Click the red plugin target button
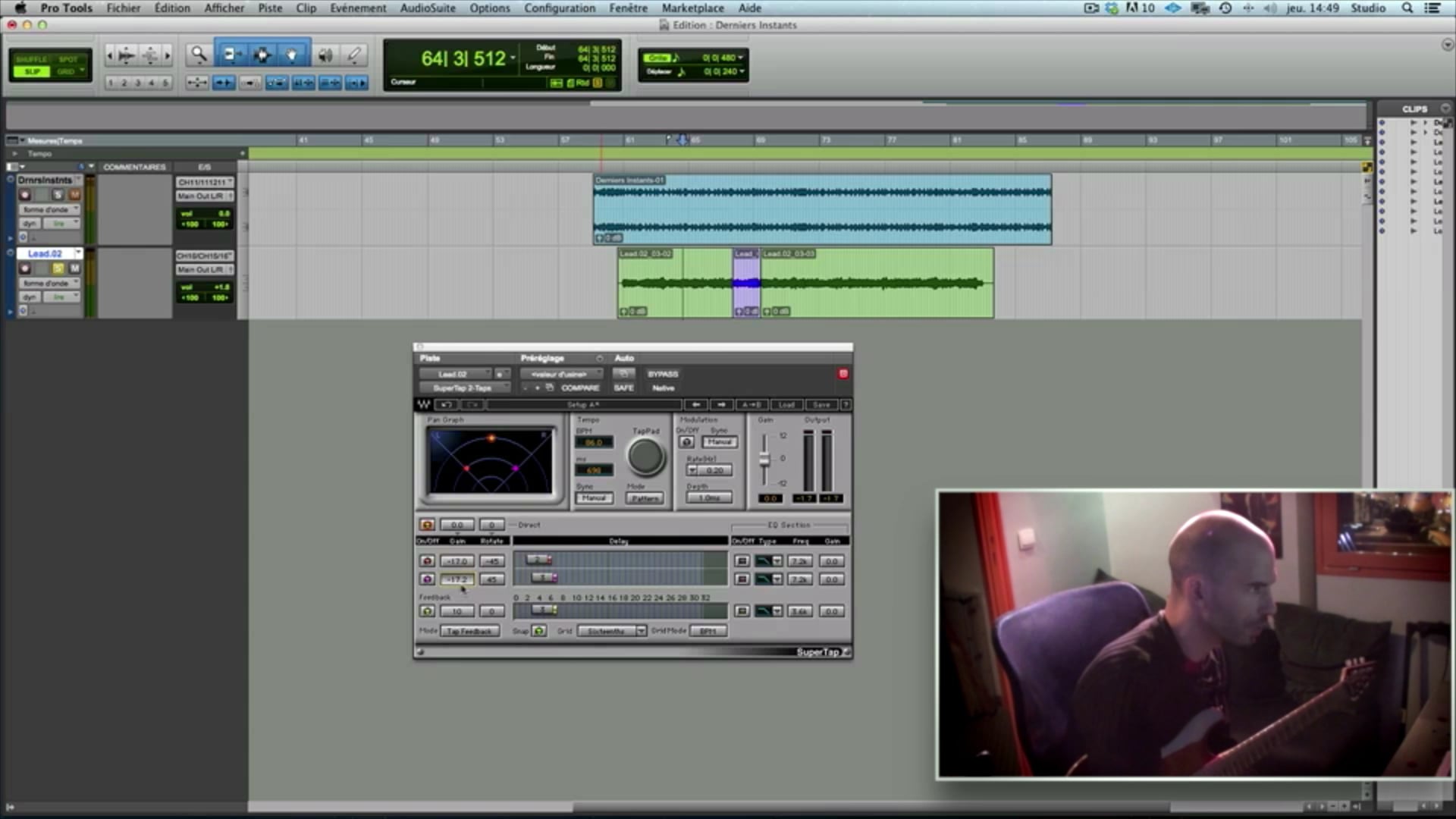 coord(843,374)
